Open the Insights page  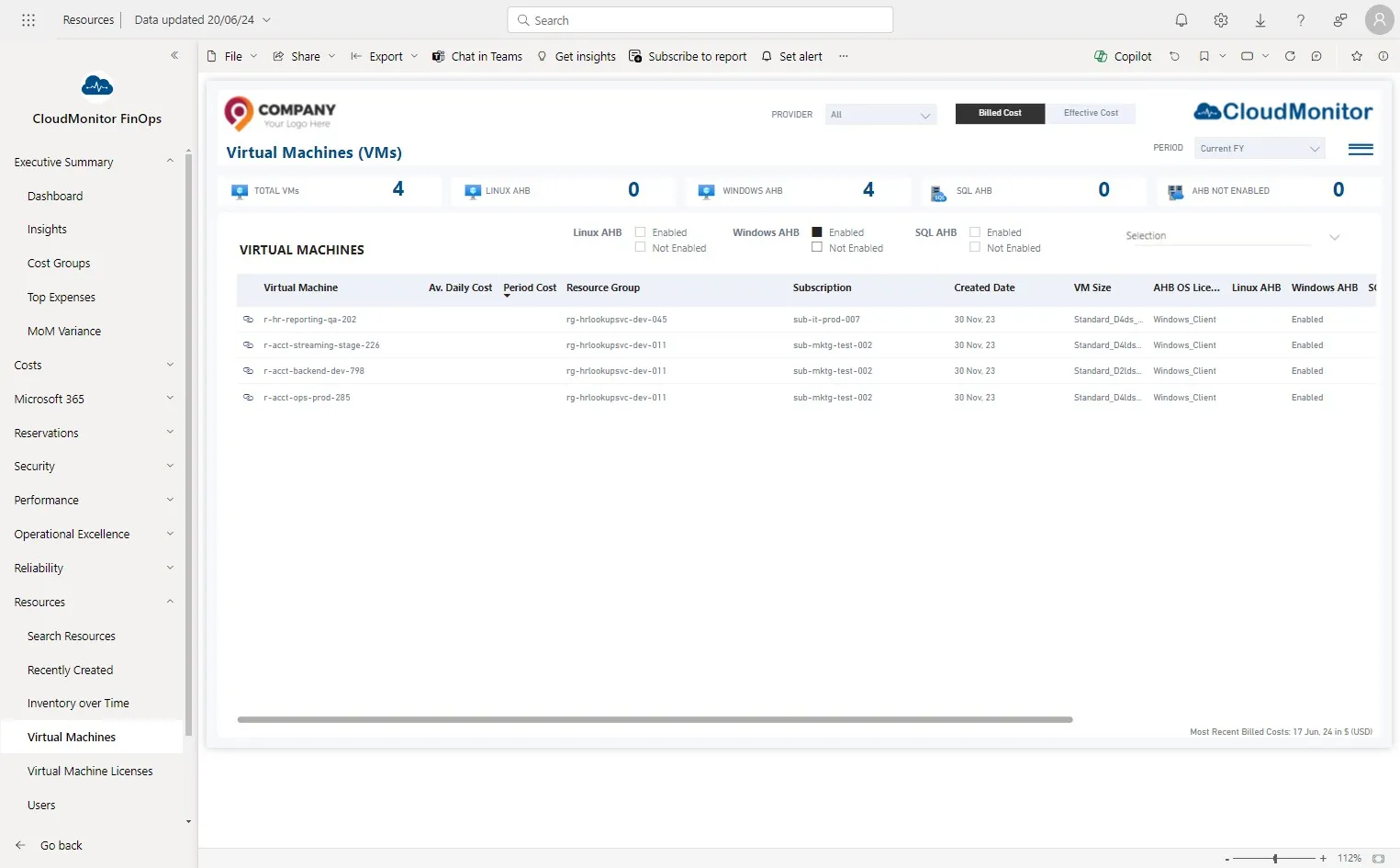tap(47, 229)
